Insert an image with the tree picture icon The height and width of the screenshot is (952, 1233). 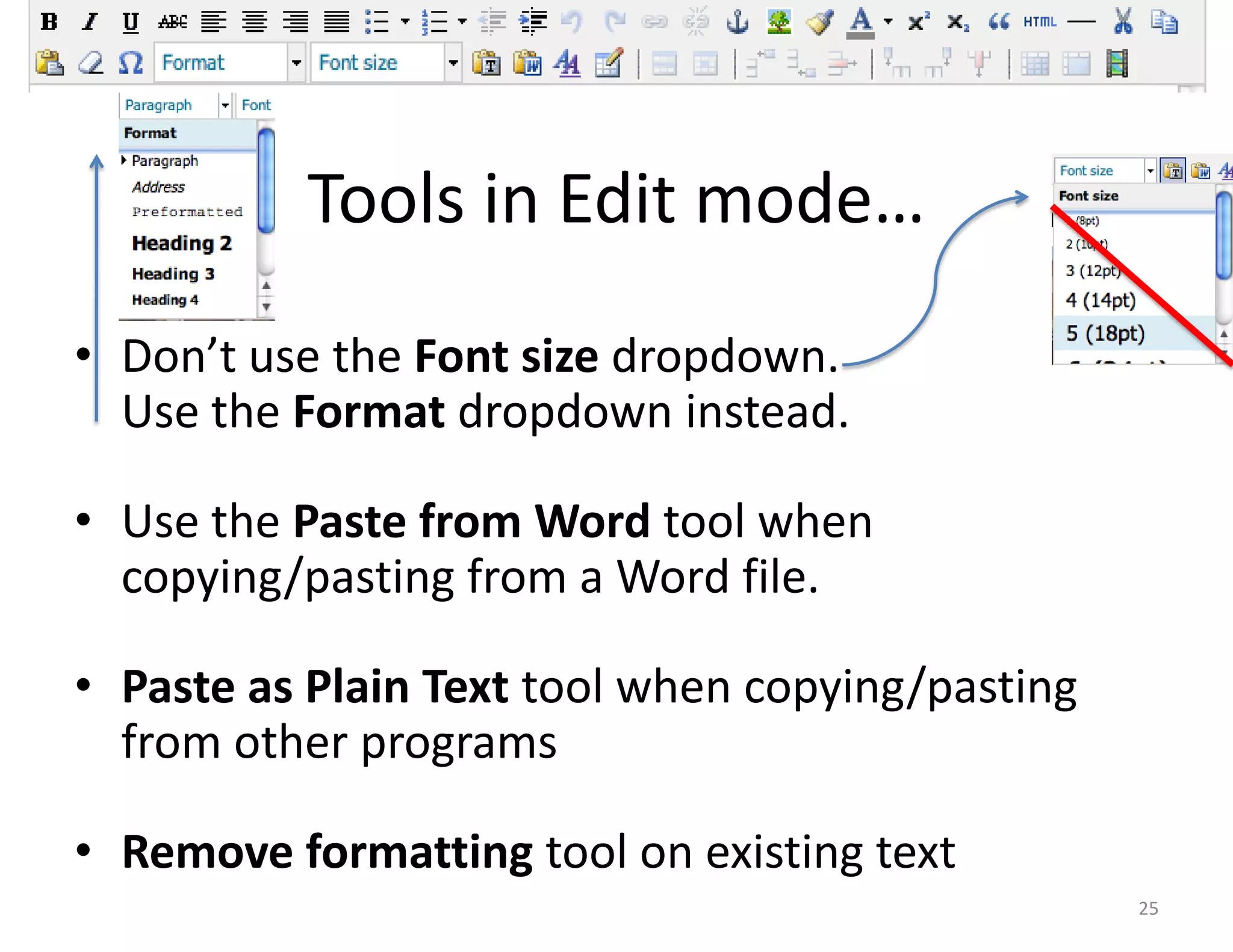[779, 22]
